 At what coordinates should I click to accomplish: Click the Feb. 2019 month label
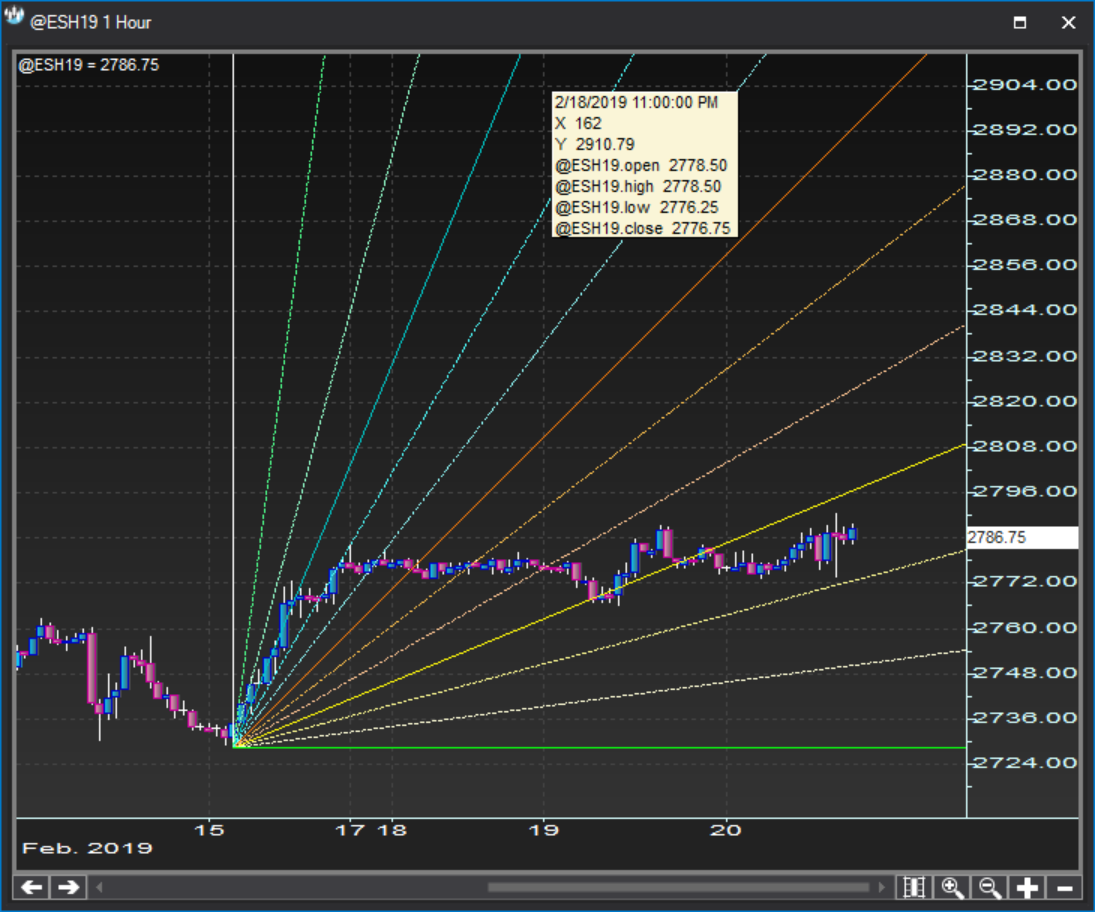(x=87, y=848)
